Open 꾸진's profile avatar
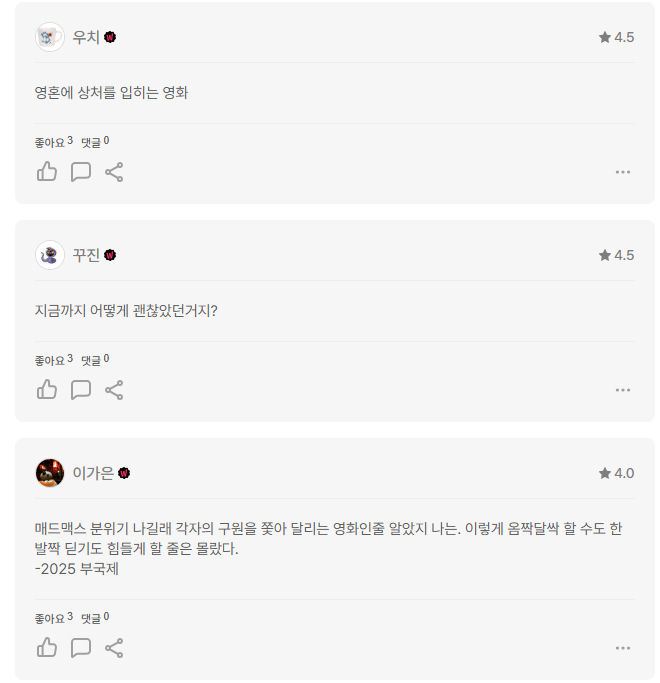 [x=50, y=255]
